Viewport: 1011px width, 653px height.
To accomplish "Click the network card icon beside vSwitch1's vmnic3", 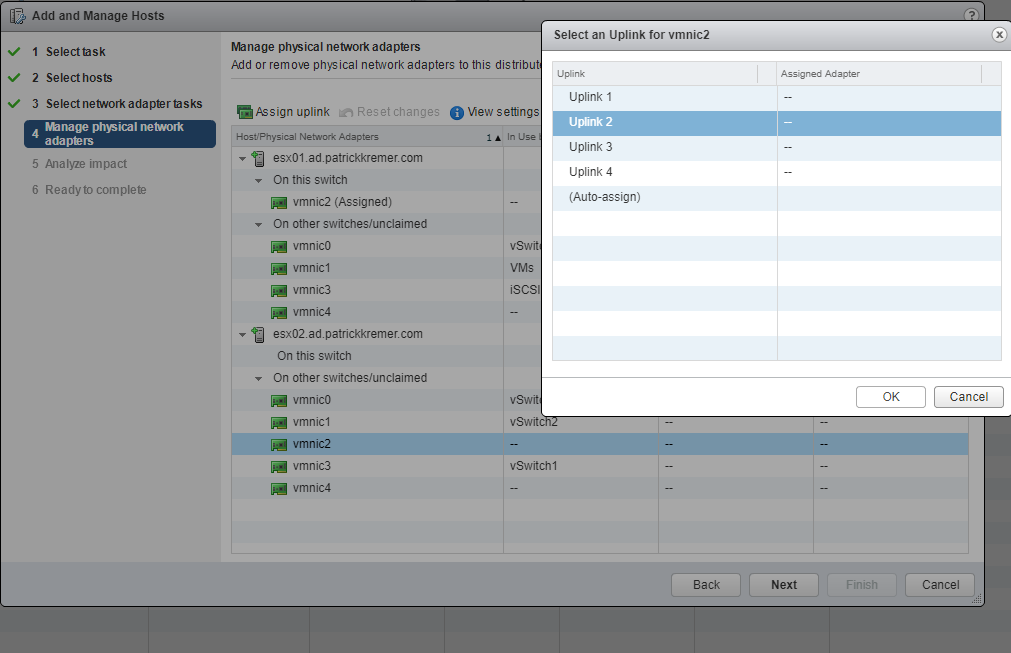I will click(x=279, y=466).
